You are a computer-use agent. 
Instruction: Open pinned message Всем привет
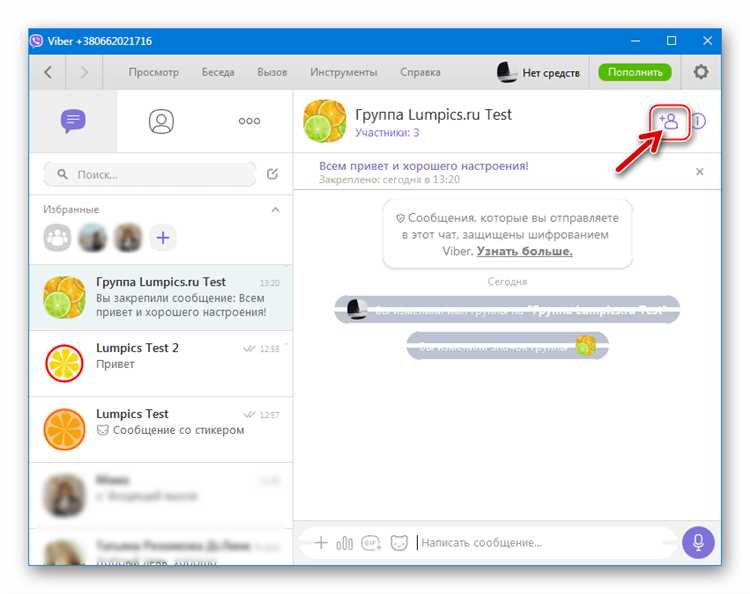424,166
